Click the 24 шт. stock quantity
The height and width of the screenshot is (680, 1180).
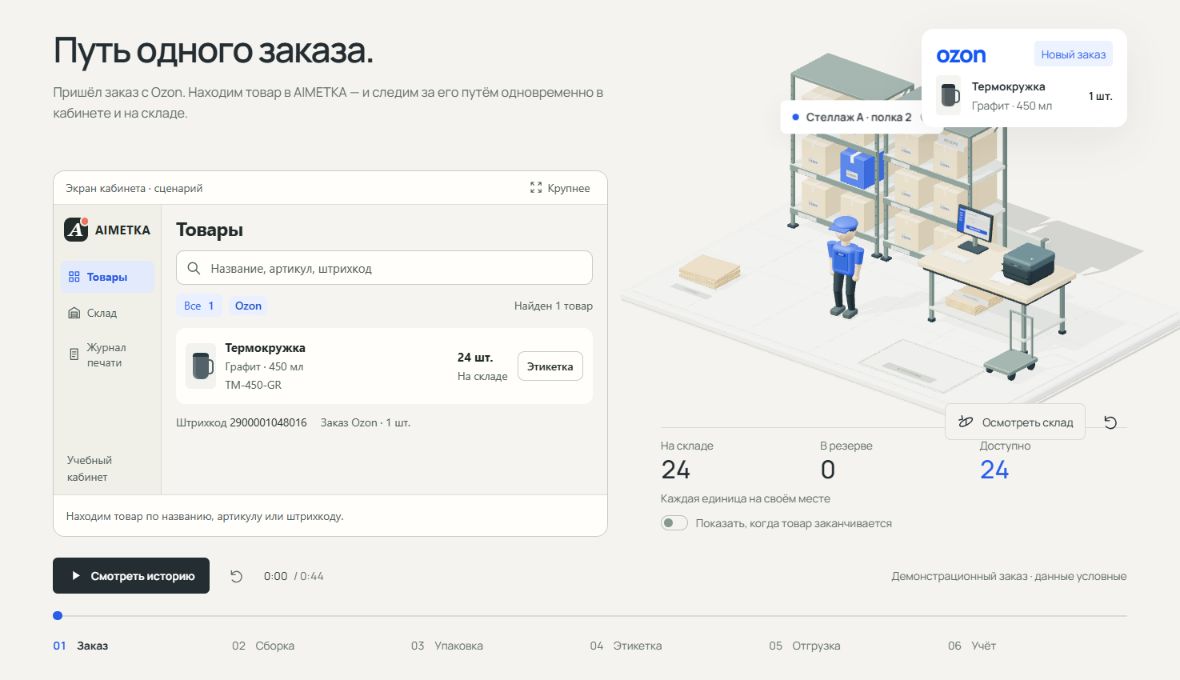tap(475, 357)
